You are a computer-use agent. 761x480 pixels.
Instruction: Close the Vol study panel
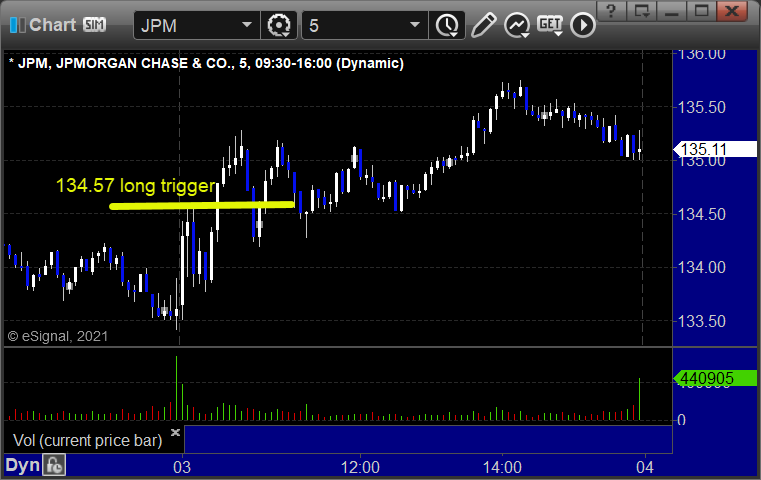click(175, 432)
